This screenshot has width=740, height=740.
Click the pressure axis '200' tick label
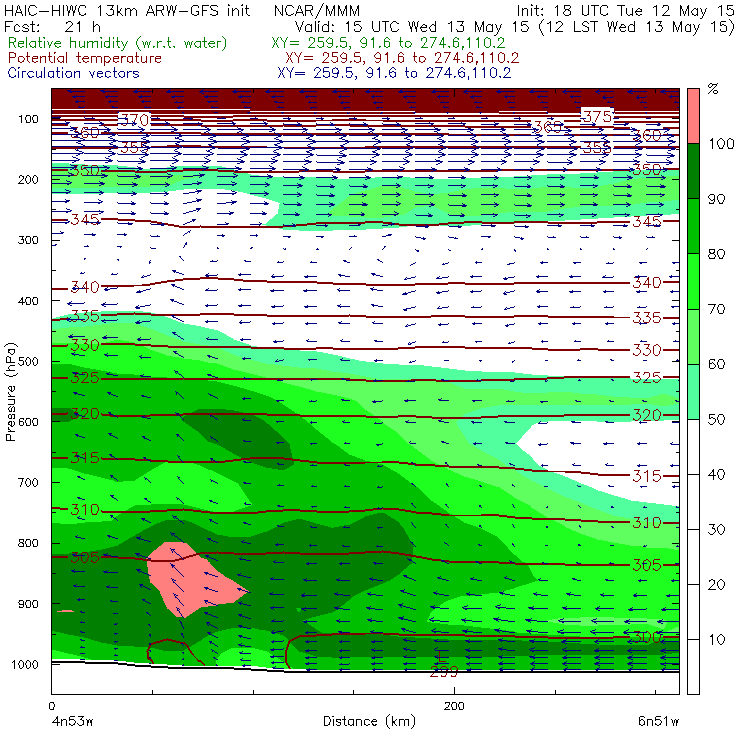[x=28, y=179]
